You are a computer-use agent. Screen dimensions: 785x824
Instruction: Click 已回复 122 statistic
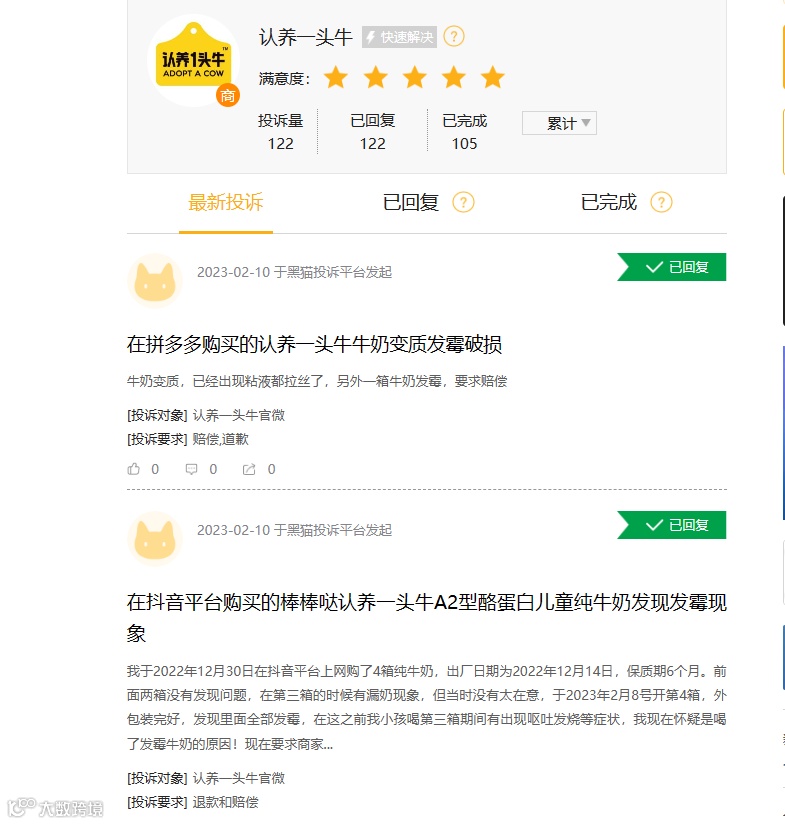tap(373, 131)
